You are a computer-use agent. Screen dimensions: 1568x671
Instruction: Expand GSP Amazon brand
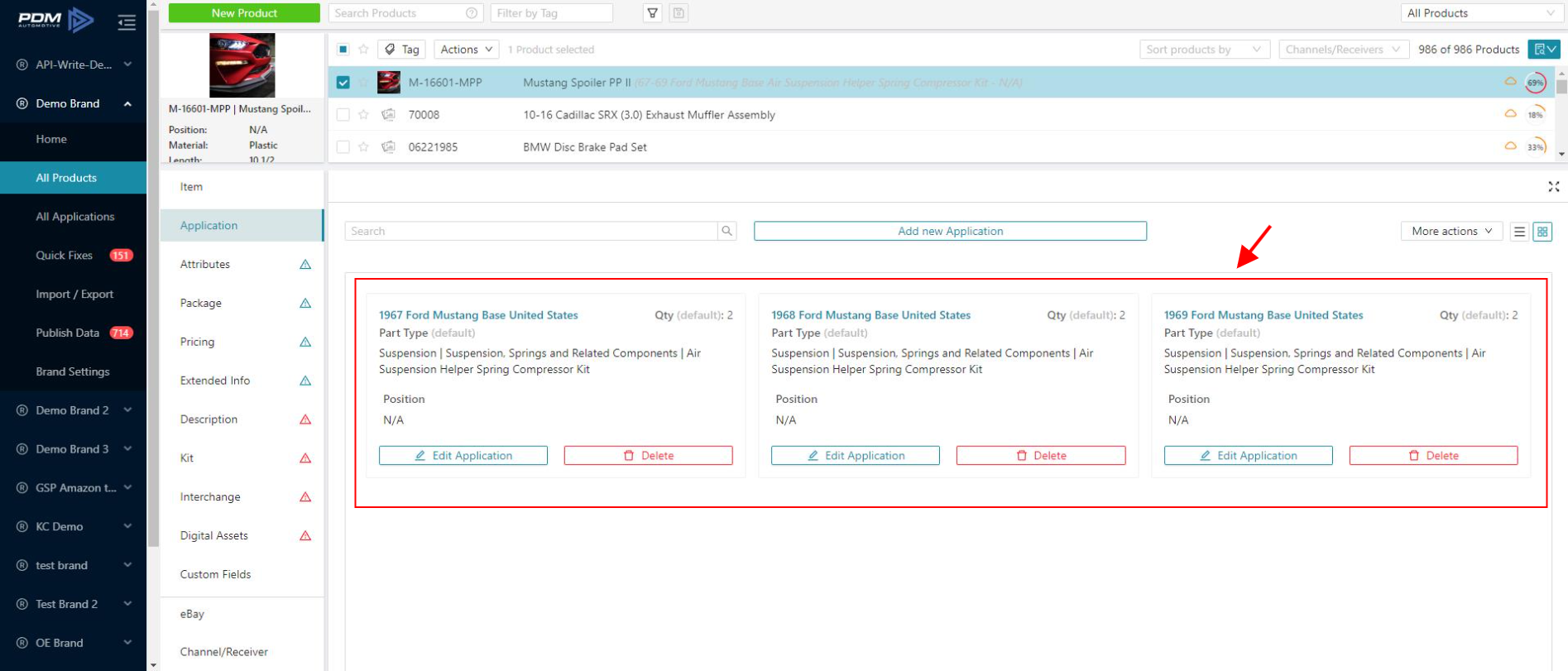(74, 488)
